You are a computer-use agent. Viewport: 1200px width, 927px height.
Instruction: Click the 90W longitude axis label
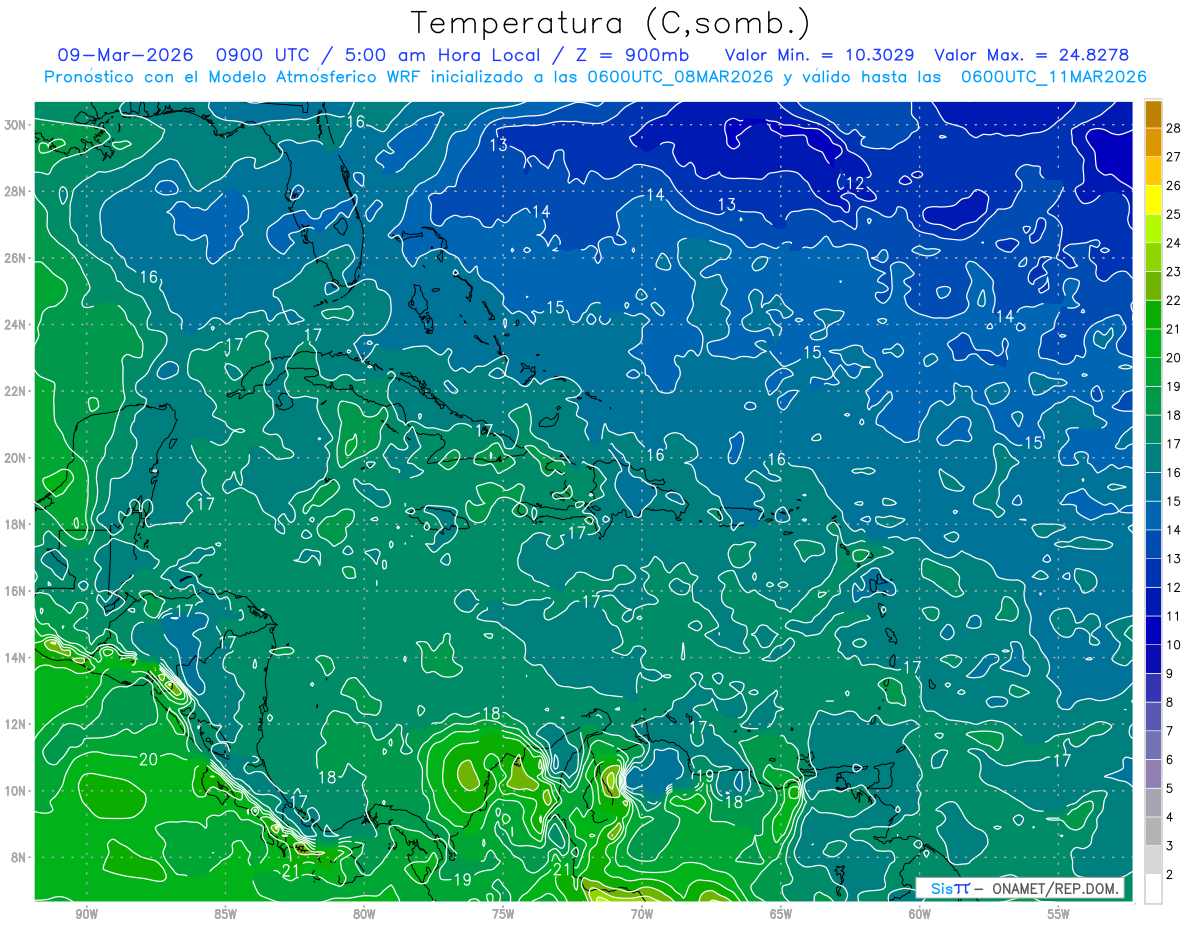tap(87, 914)
